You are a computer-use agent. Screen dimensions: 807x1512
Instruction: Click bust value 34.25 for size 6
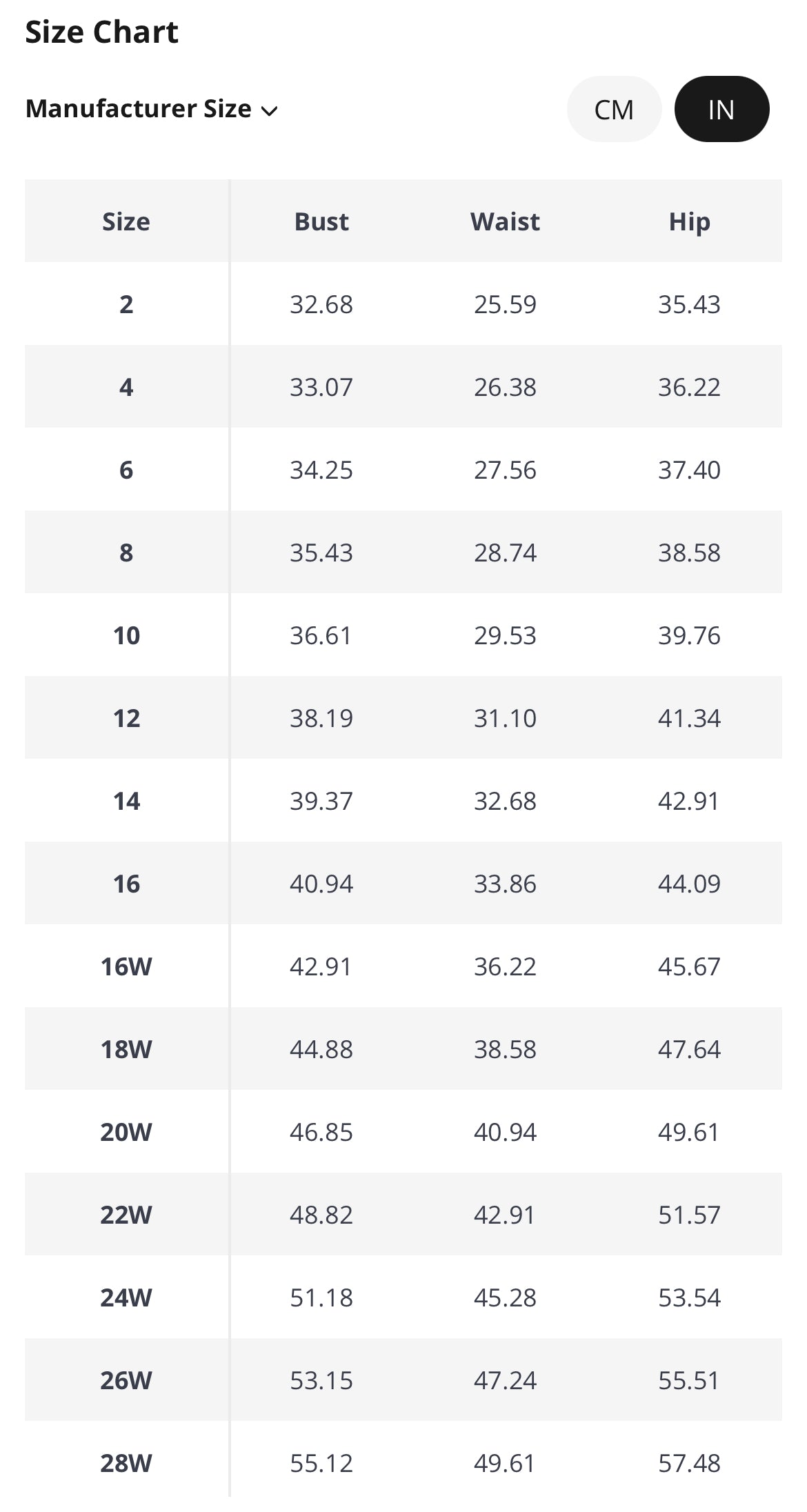tap(321, 470)
